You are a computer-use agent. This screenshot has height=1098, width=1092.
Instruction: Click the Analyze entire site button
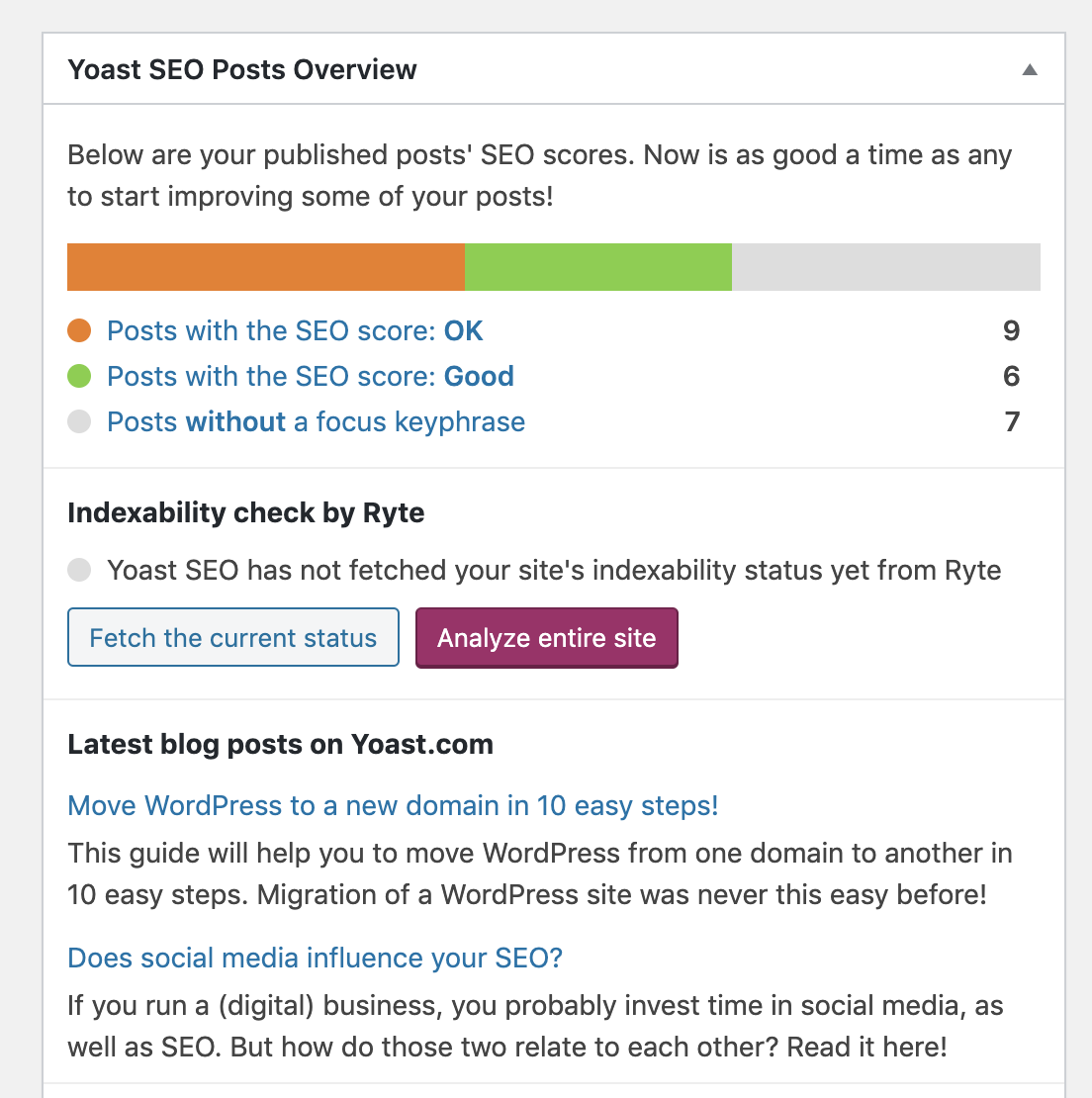[x=547, y=638]
